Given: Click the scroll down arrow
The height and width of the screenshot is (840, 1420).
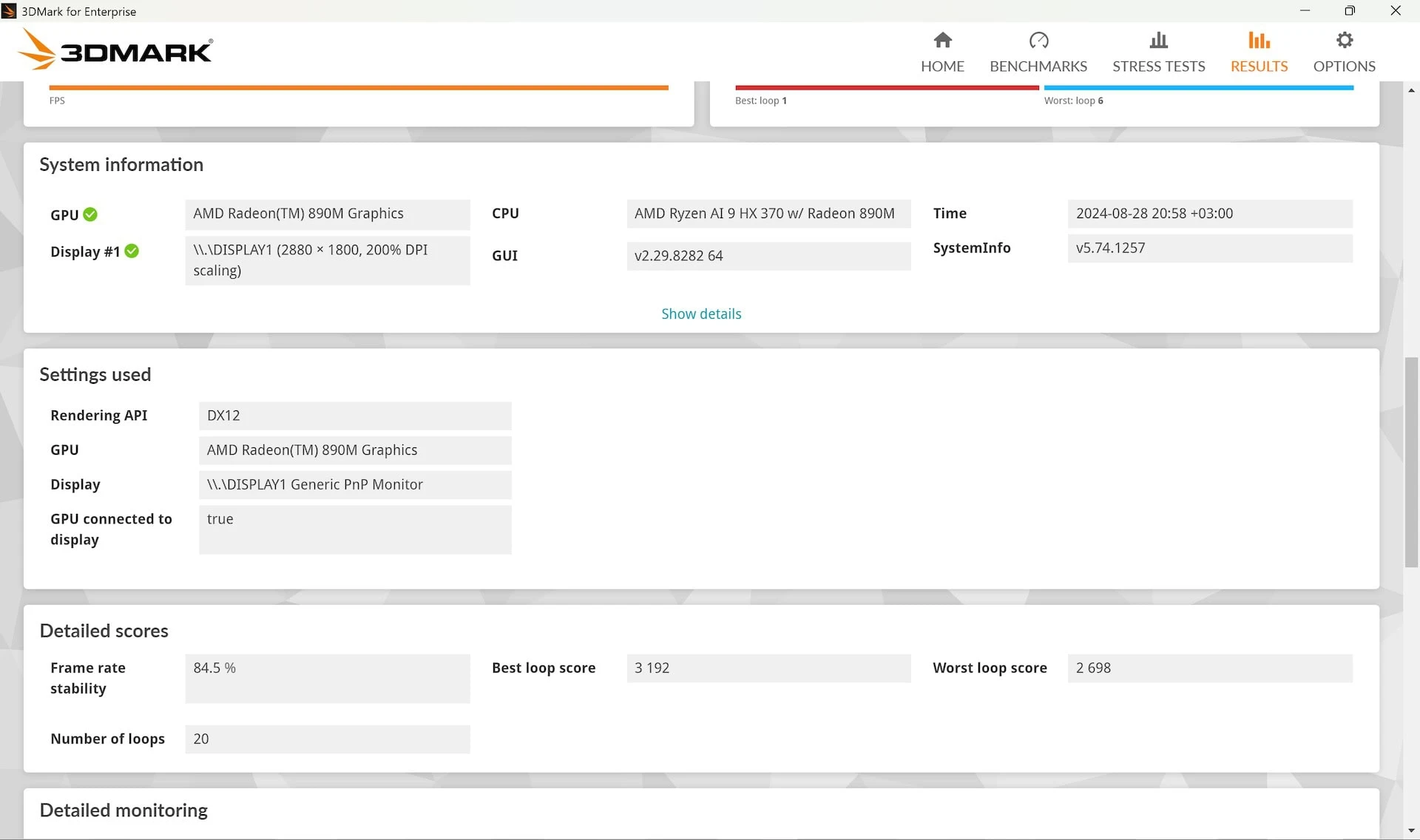Looking at the screenshot, I should (1411, 831).
